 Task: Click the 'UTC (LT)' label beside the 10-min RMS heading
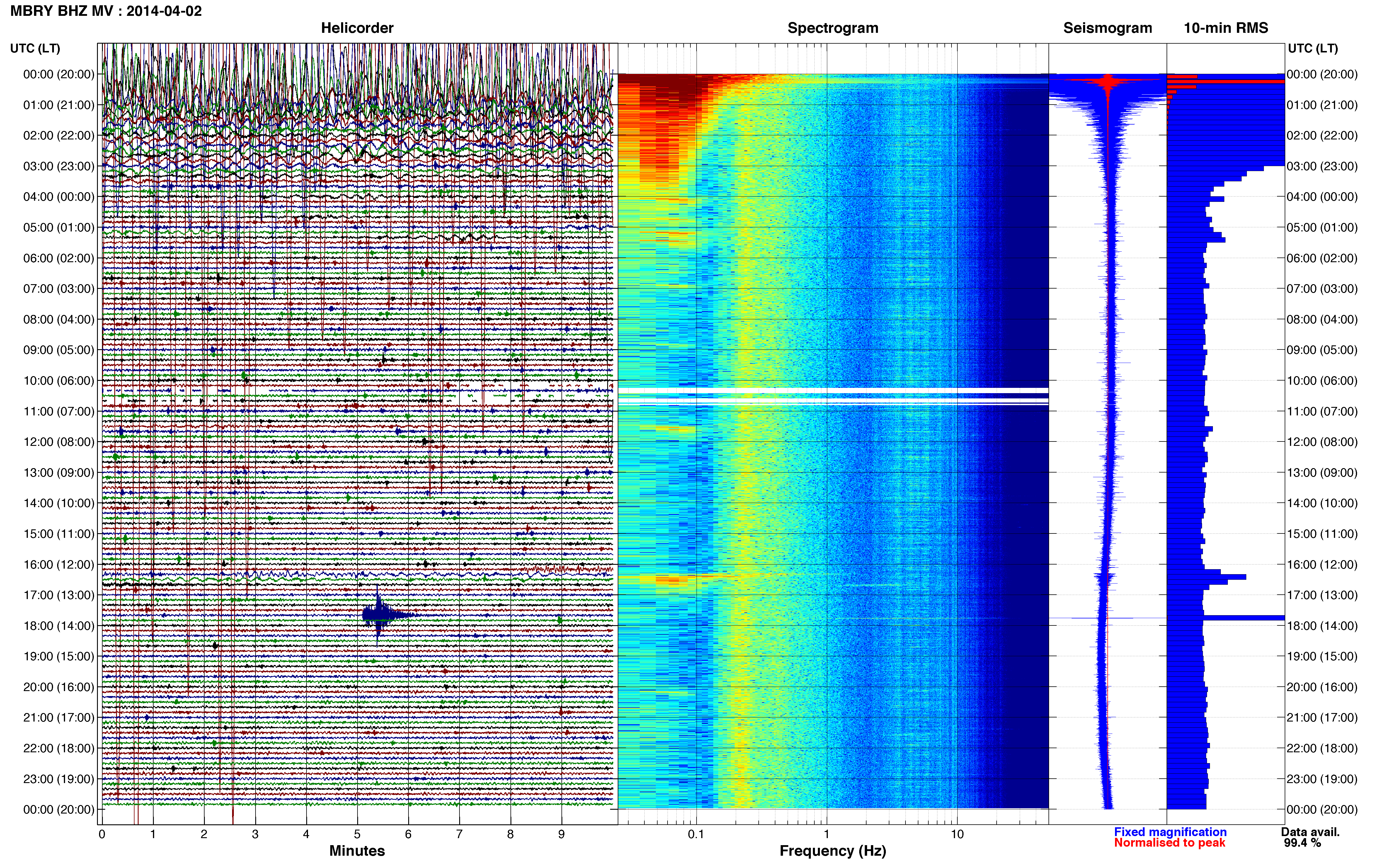[1313, 48]
